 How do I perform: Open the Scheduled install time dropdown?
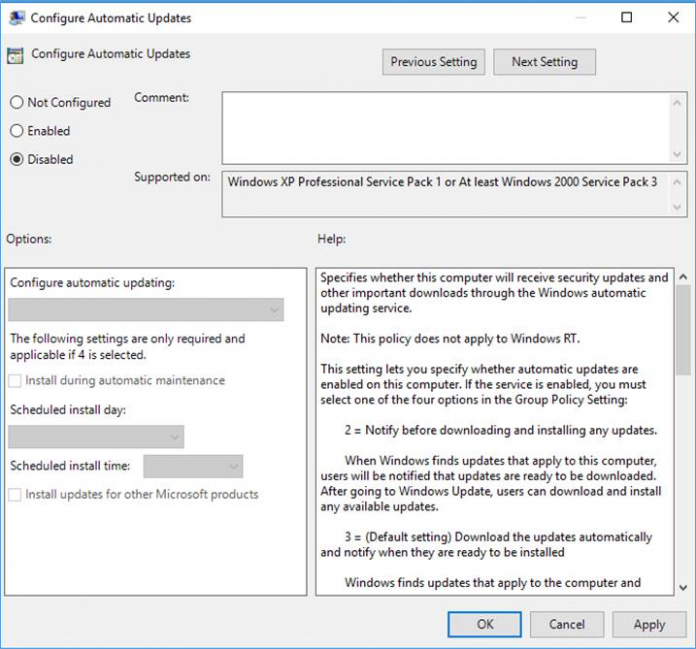(193, 467)
